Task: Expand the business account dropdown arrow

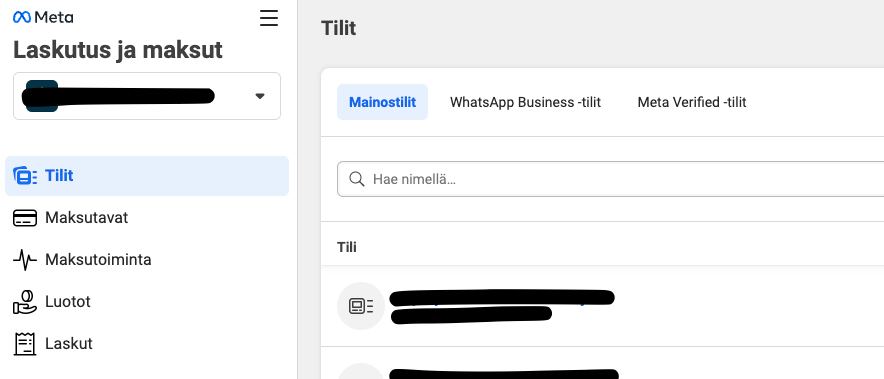Action: 260,96
